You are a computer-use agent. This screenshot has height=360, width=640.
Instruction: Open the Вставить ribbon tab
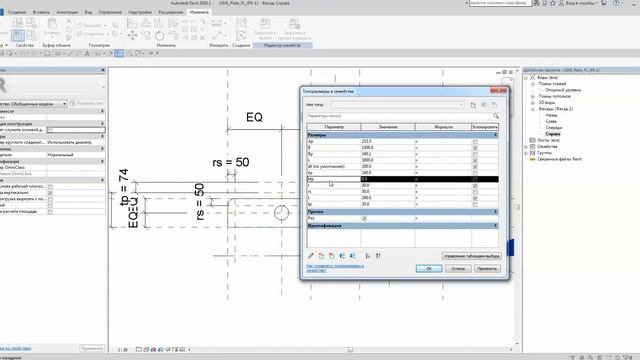(x=41, y=12)
